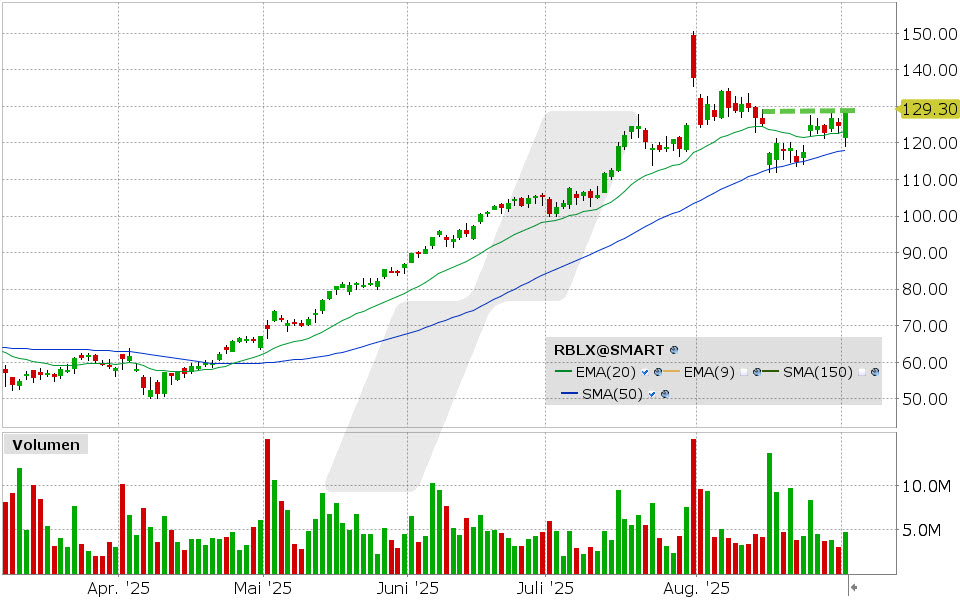
Task: Click the green dashed resistance line near 129
Action: tap(808, 111)
